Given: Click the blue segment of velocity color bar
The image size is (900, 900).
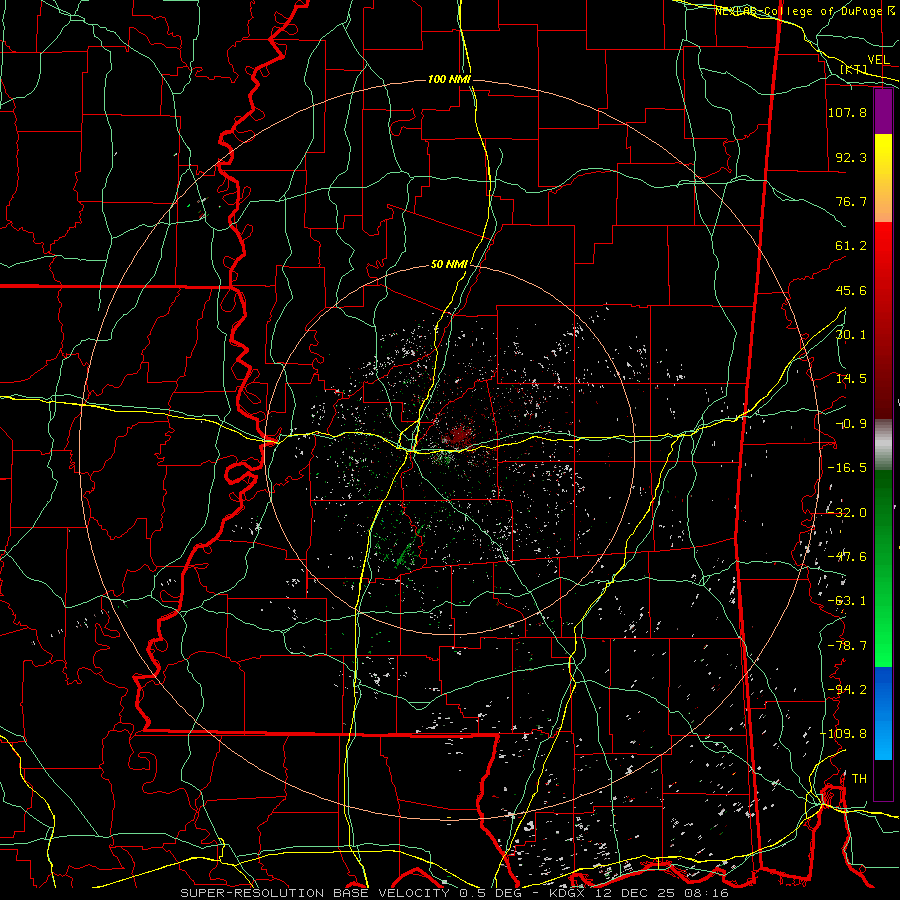Looking at the screenshot, I should point(883,713).
